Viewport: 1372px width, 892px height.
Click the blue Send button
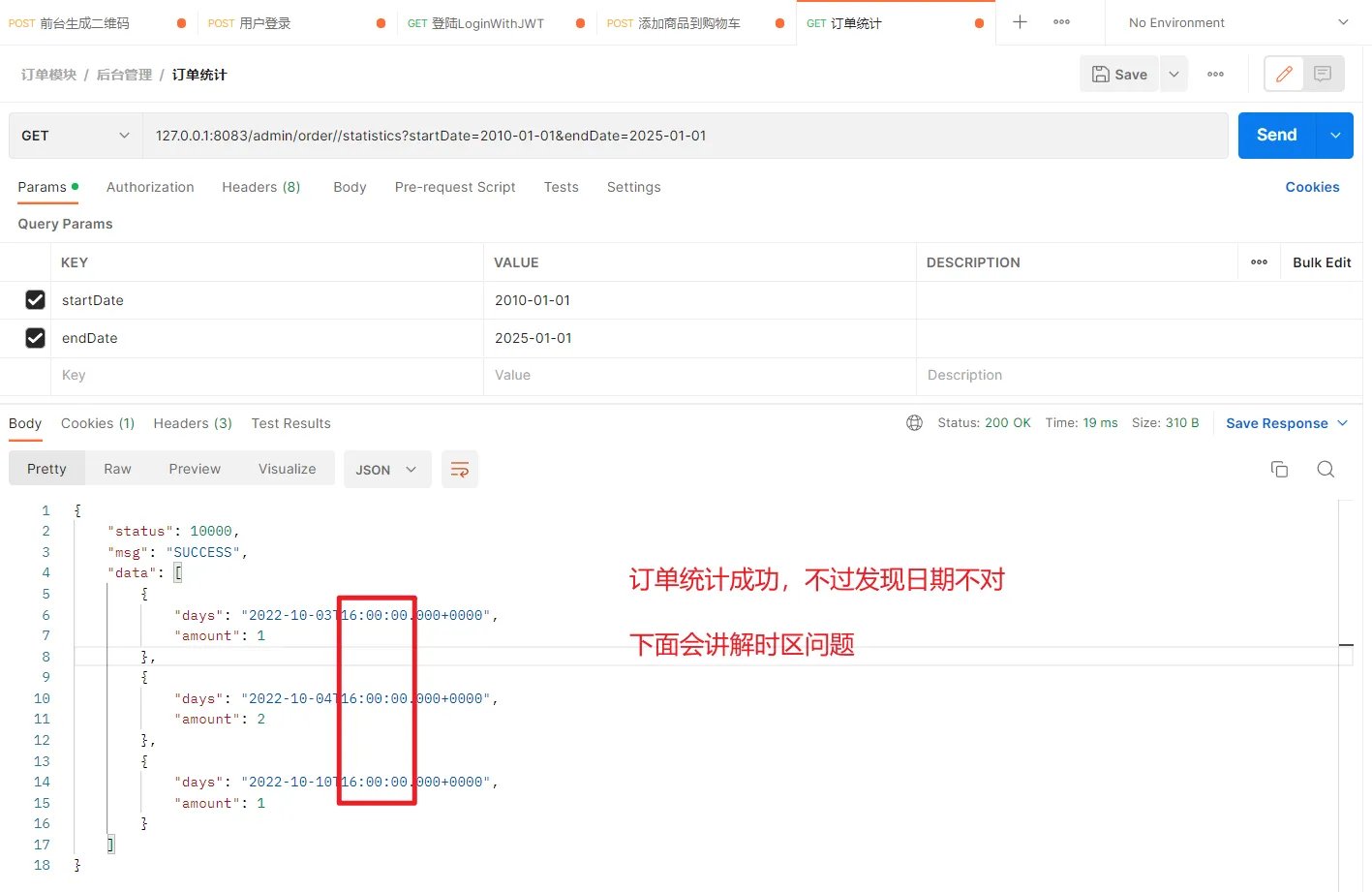coord(1277,136)
